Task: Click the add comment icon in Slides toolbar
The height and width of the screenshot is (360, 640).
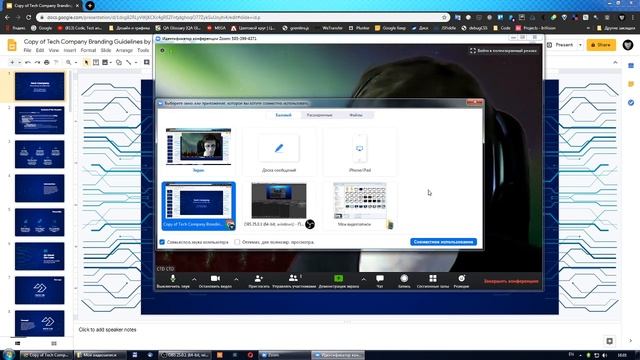Action: tap(147, 62)
